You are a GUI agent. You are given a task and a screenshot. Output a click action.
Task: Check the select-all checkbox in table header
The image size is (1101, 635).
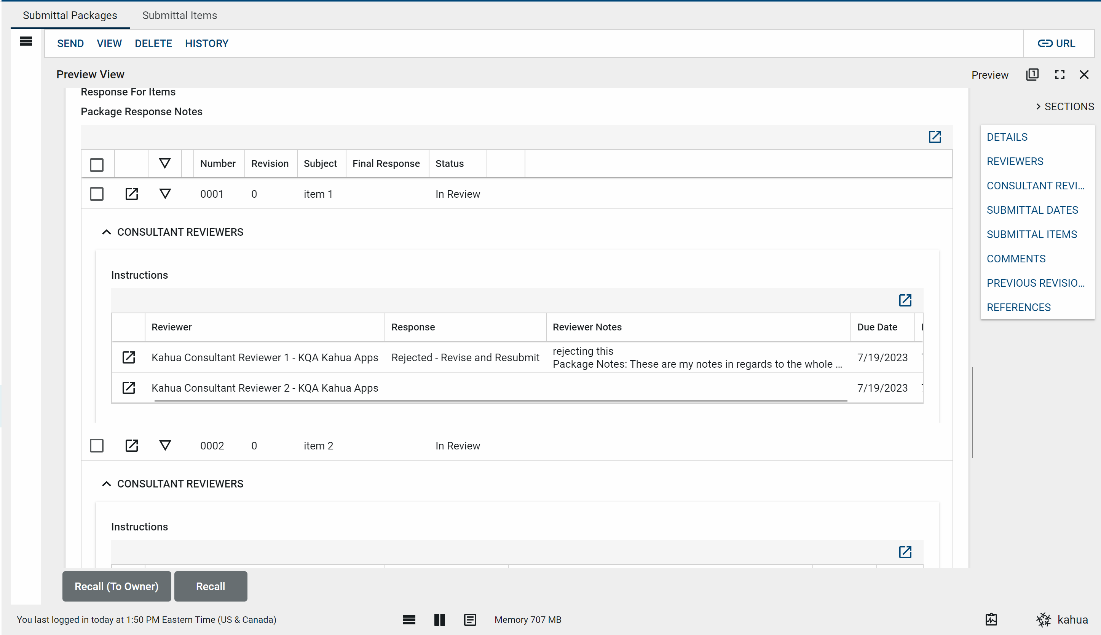(x=97, y=164)
